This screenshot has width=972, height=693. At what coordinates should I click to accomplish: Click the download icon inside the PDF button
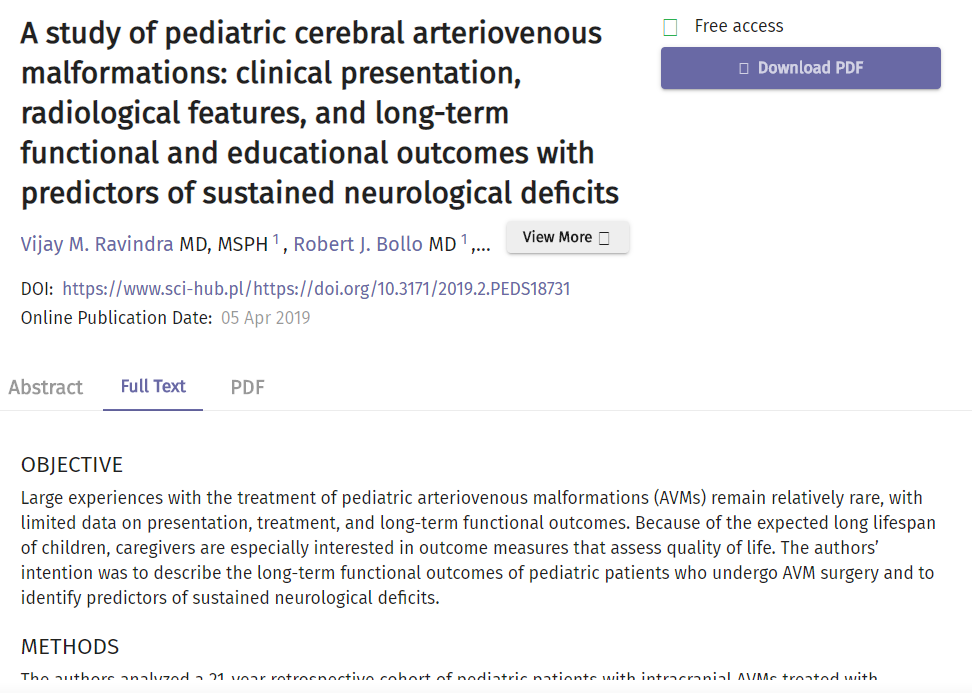[743, 68]
